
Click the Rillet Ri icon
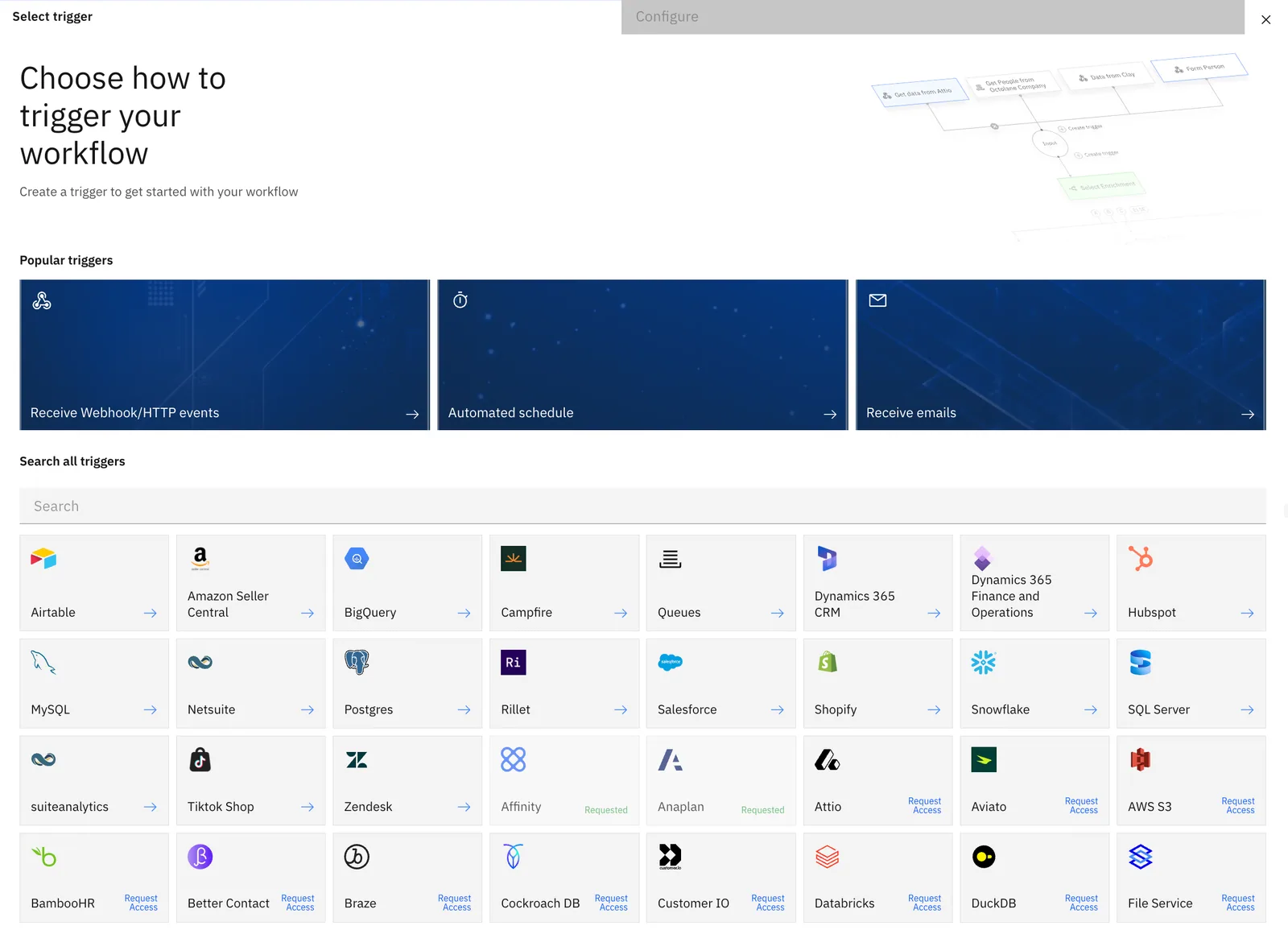[514, 662]
